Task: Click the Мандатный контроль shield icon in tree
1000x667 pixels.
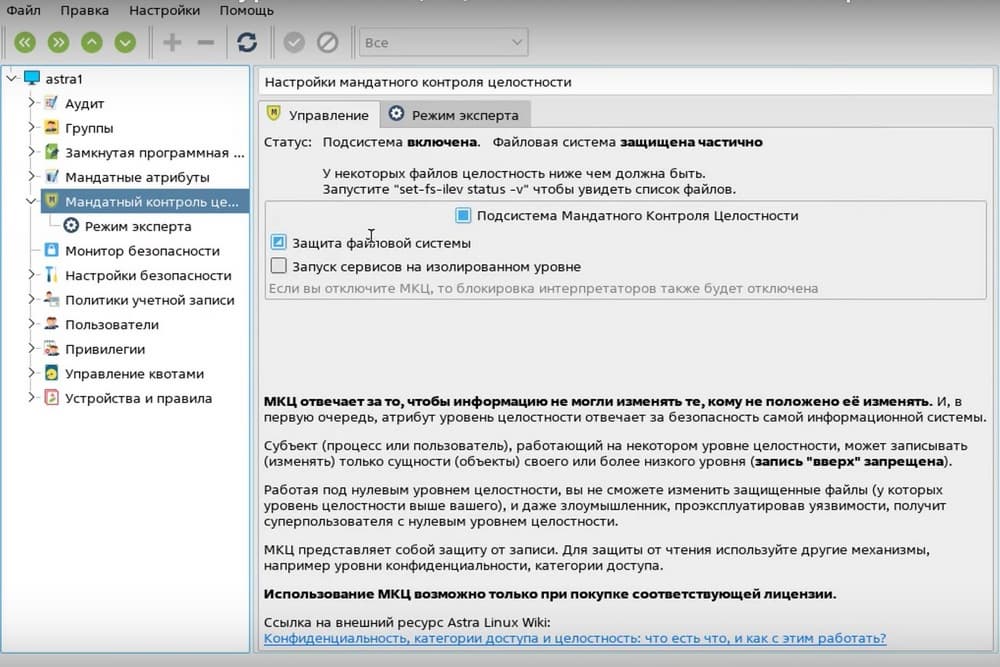Action: (52, 201)
